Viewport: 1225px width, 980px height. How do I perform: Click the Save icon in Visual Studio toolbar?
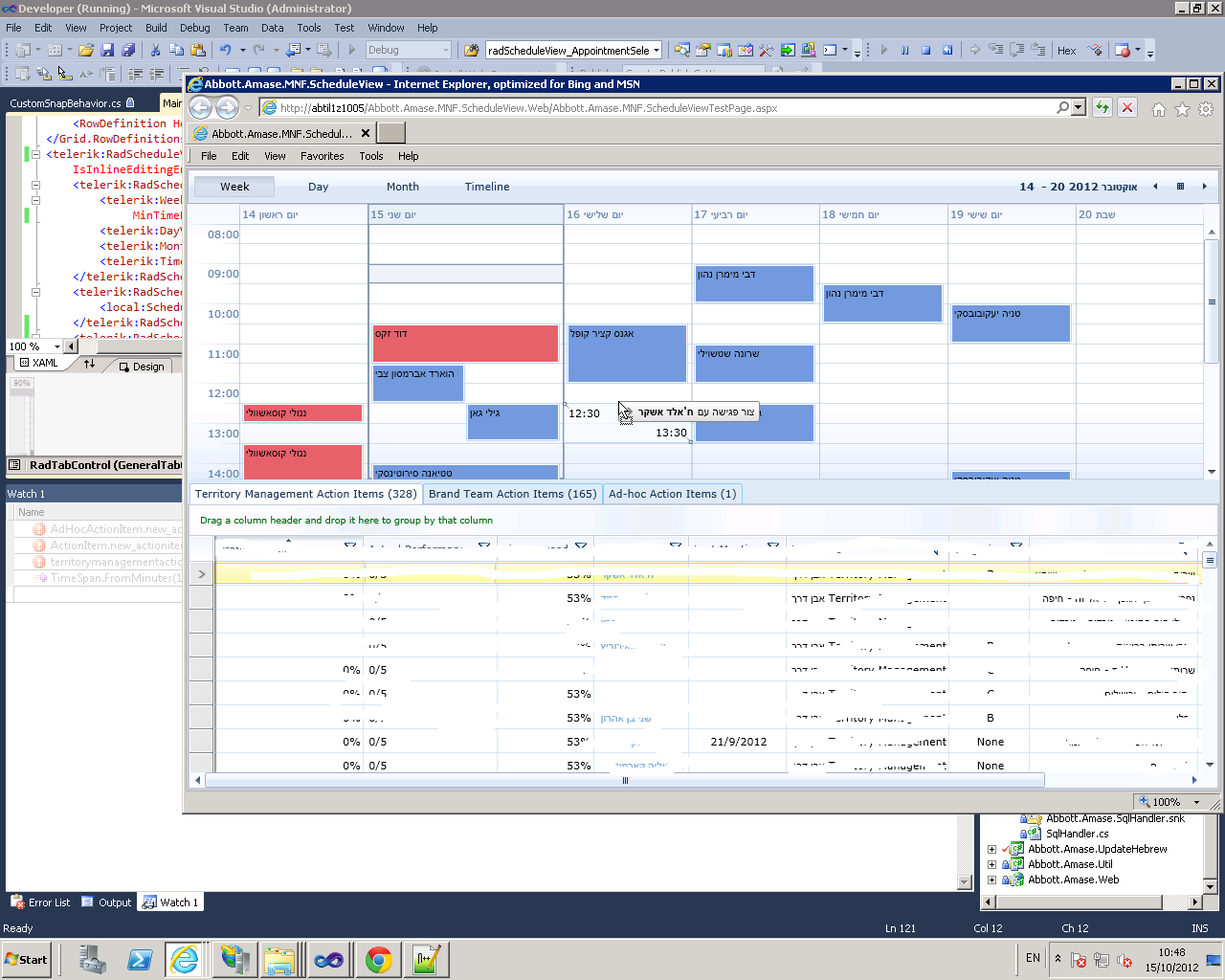pyautogui.click(x=107, y=50)
